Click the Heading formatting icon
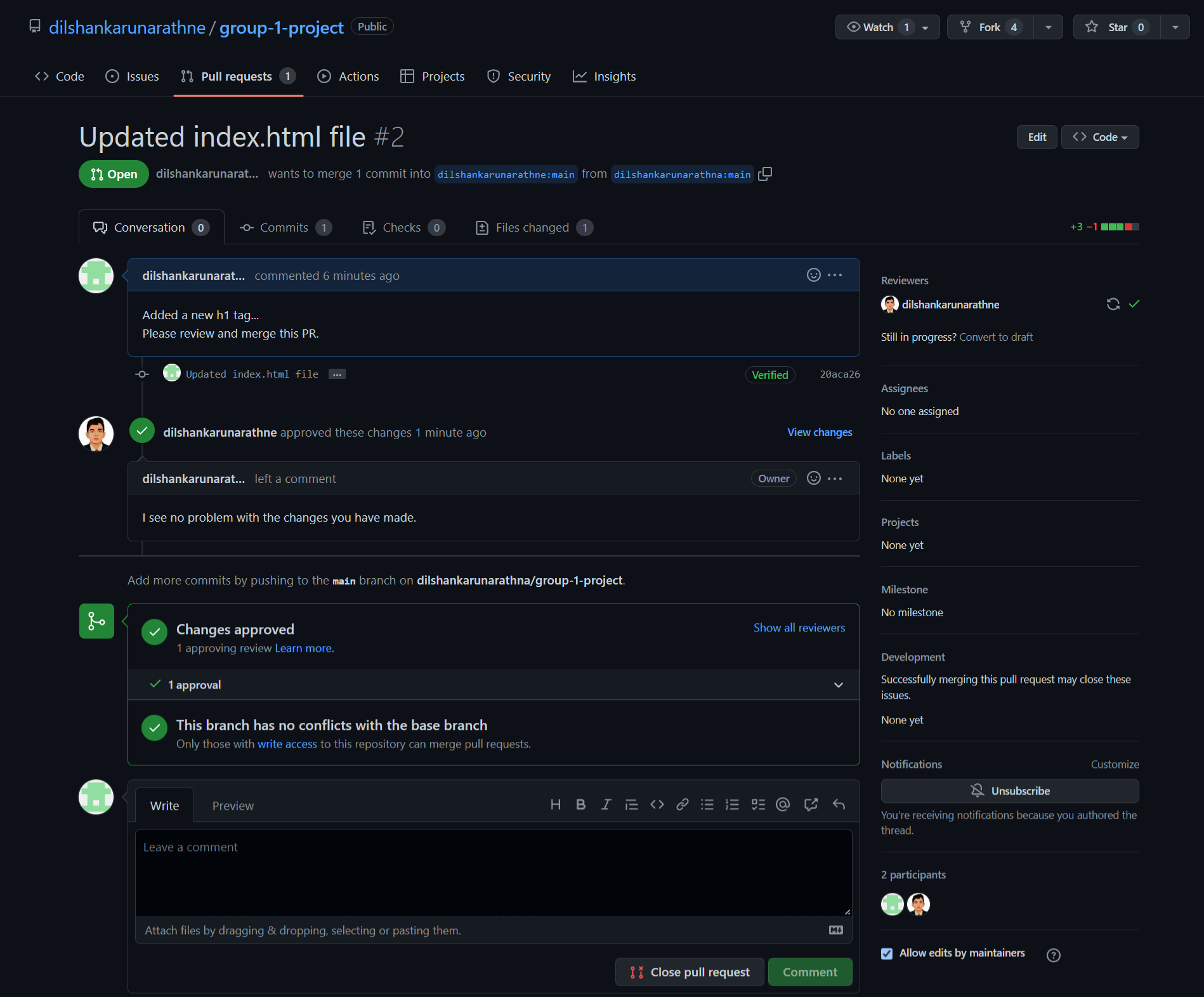Viewport: 1204px width, 997px height. pyautogui.click(x=556, y=805)
